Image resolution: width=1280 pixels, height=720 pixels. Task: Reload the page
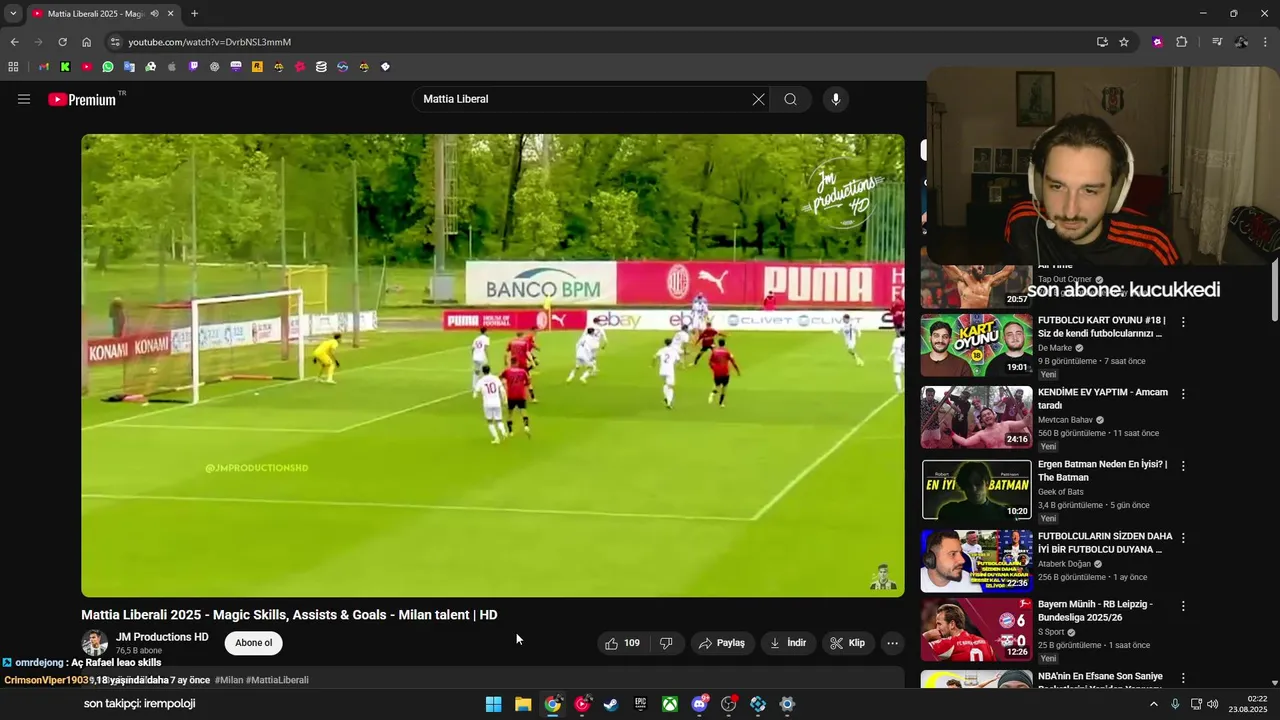coord(62,42)
